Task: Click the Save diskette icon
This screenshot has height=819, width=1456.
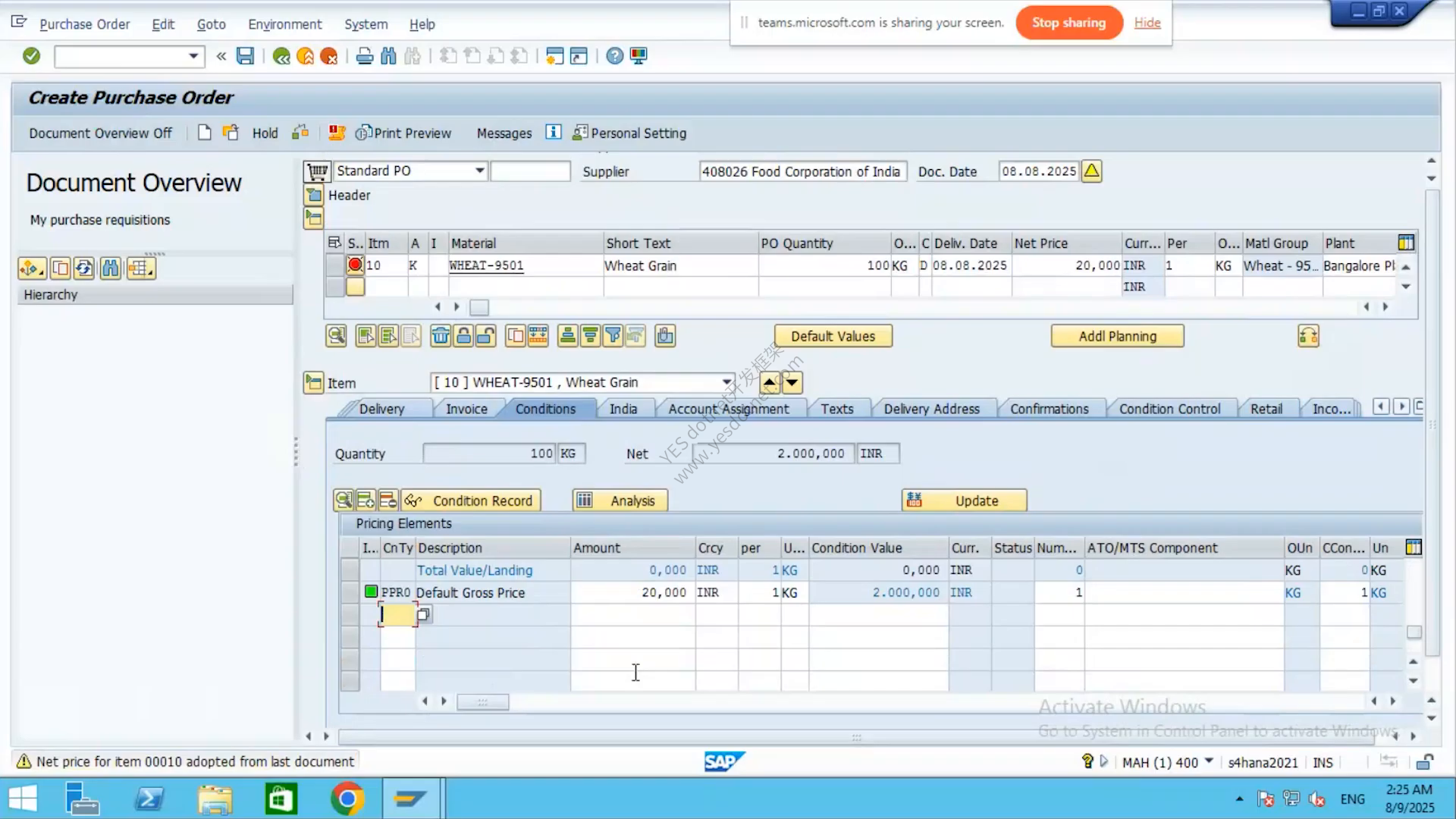Action: (x=245, y=56)
